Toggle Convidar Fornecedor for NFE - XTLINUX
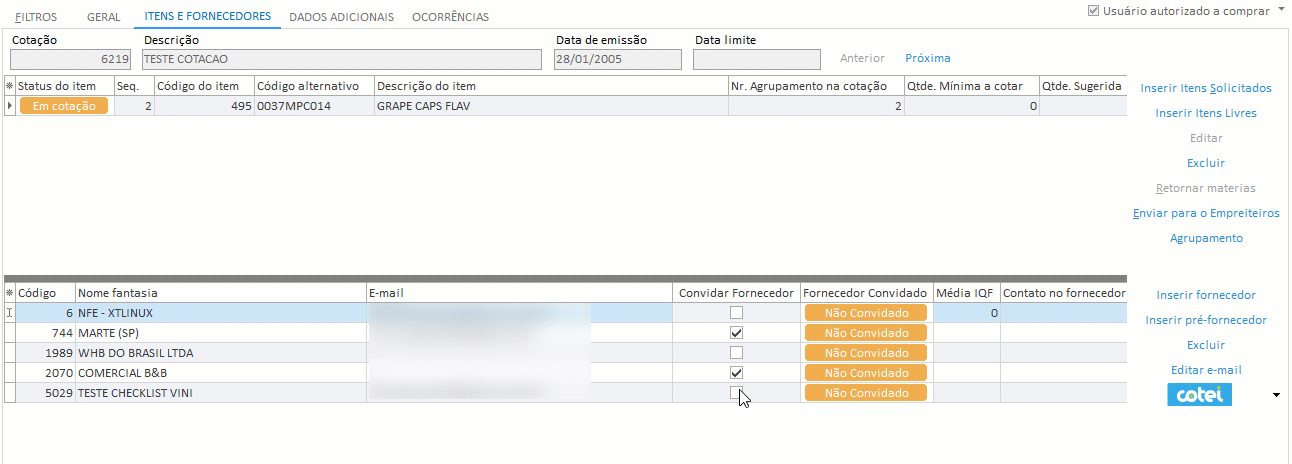The width and height of the screenshot is (1292, 464). tap(737, 313)
